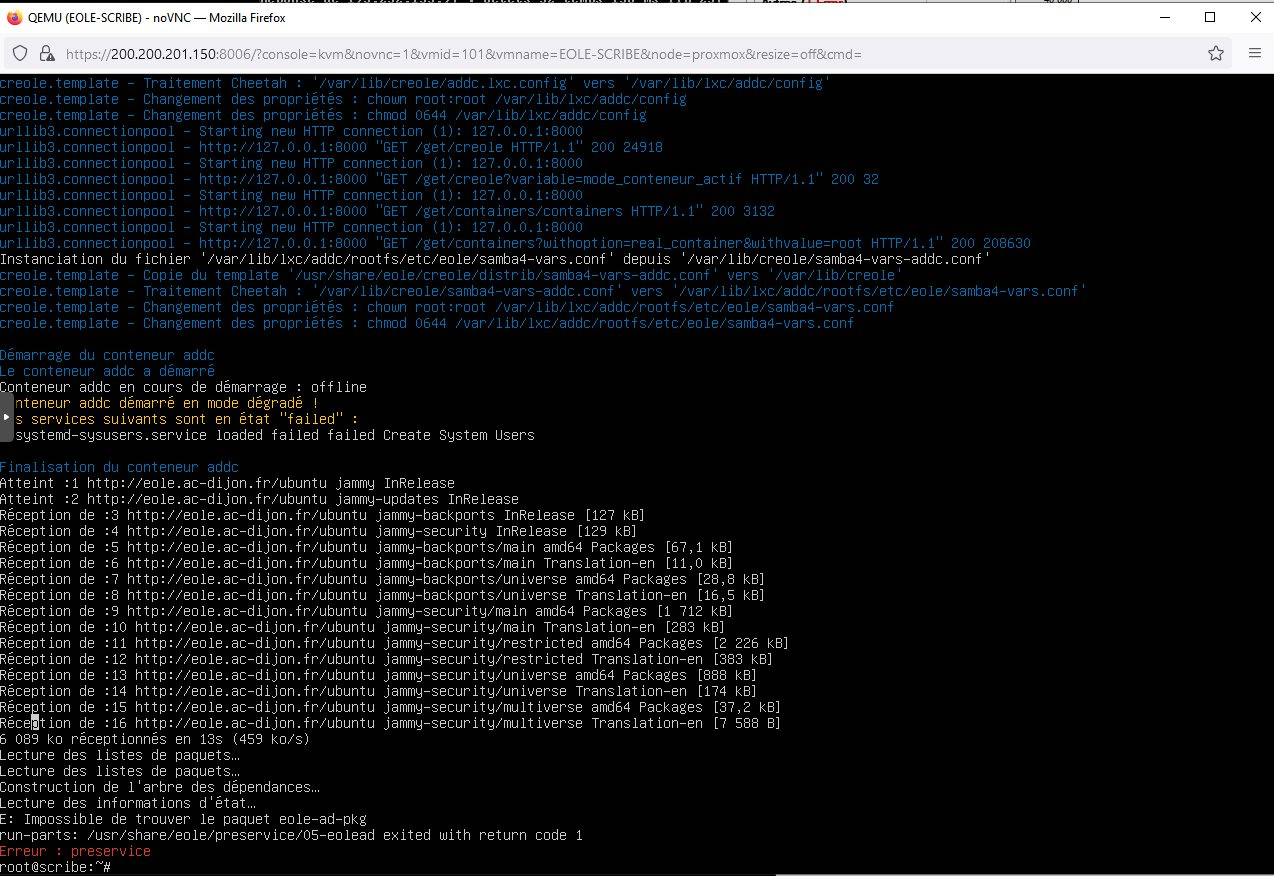Image resolution: width=1274 pixels, height=876 pixels.
Task: Click the '6 089 ko réceptionnés' summary line
Action: (155, 739)
